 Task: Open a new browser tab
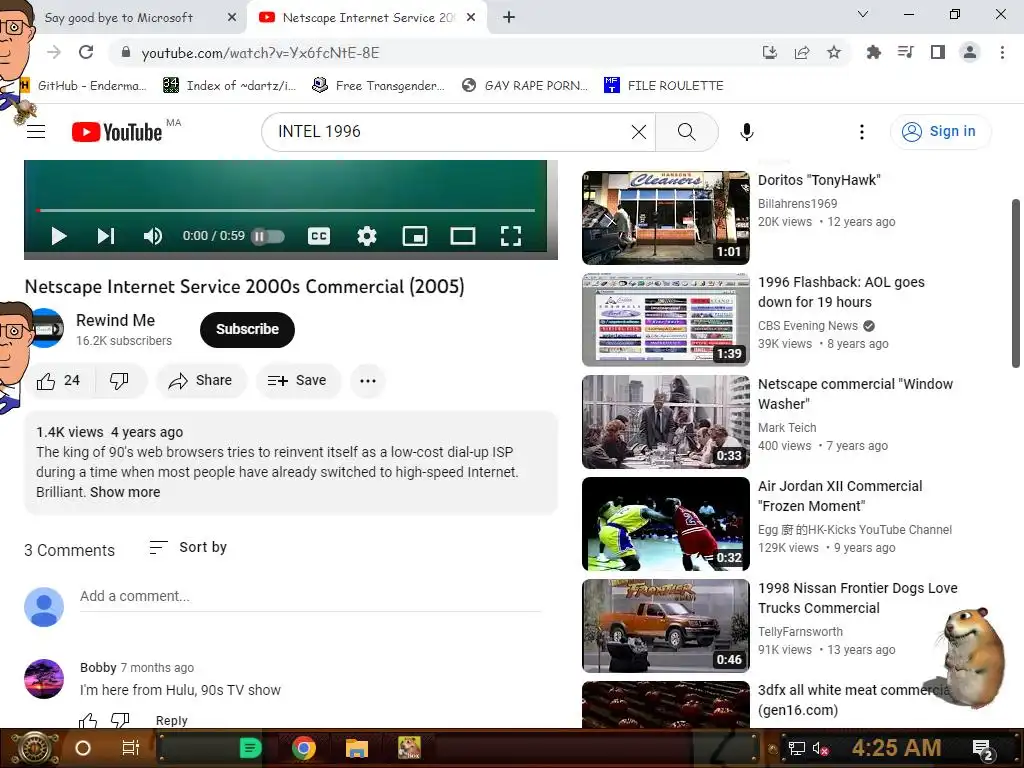[x=509, y=18]
